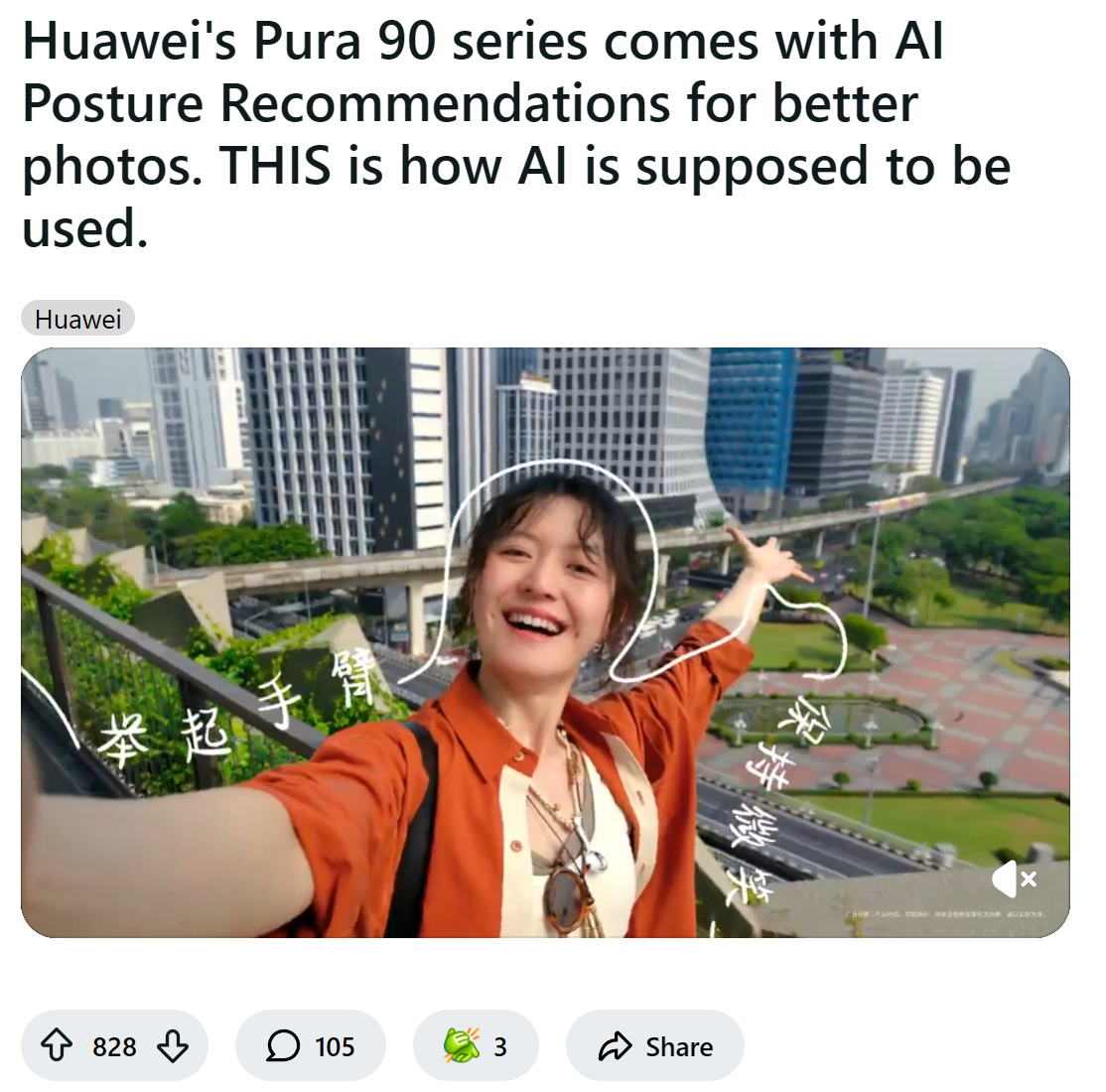Click the 105 comments count
1106x1092 pixels.
tap(335, 1047)
